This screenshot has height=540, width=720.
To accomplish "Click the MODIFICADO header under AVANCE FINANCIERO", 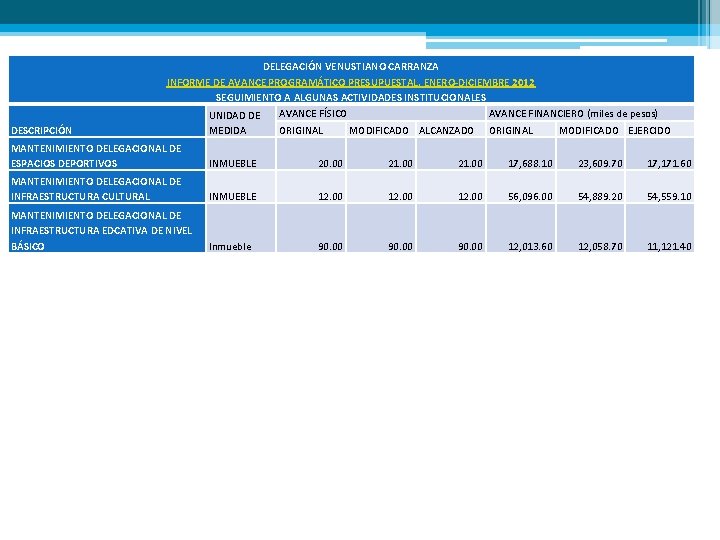I will [x=589, y=130].
